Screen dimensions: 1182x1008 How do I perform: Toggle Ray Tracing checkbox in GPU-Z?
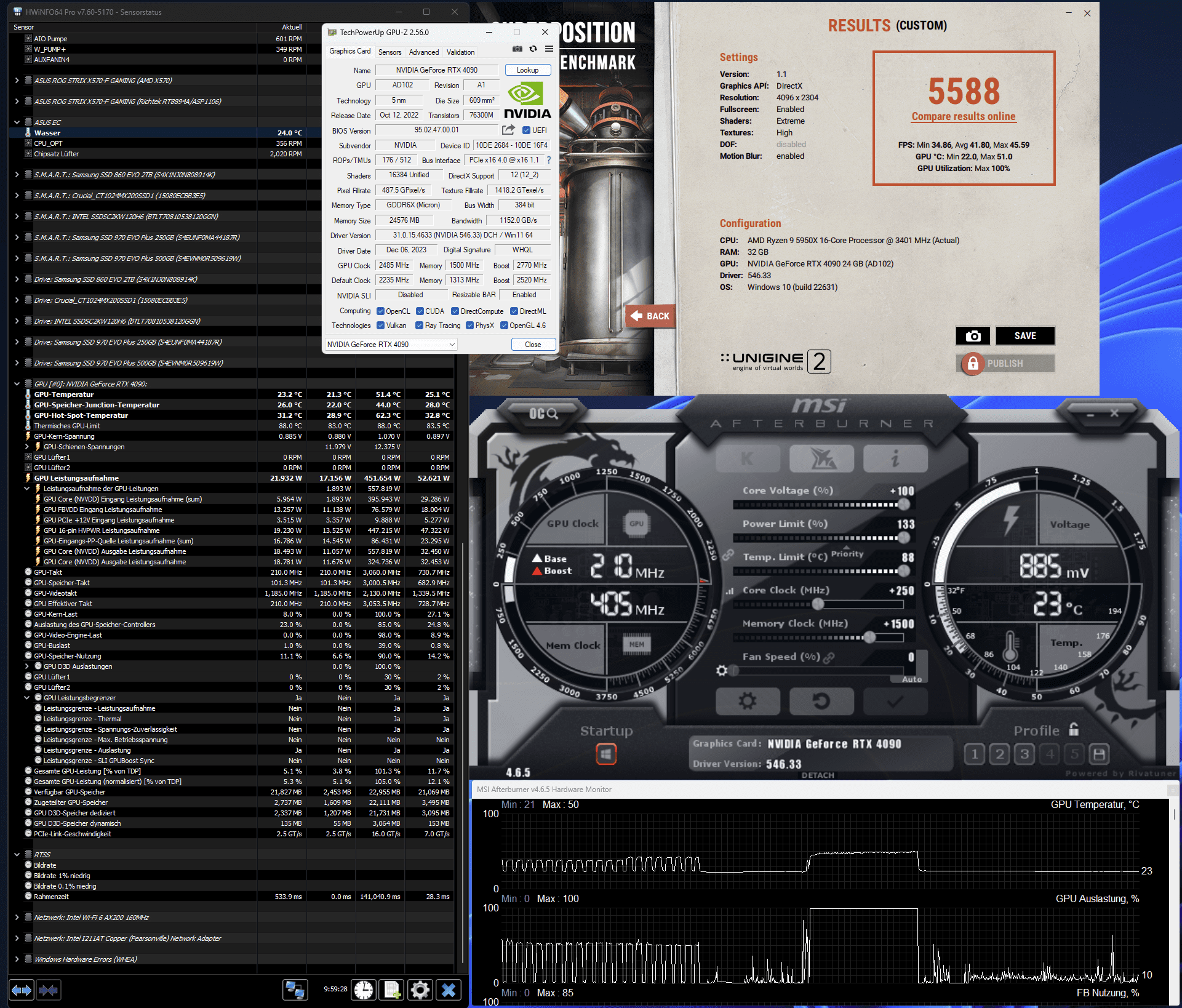coord(419,326)
